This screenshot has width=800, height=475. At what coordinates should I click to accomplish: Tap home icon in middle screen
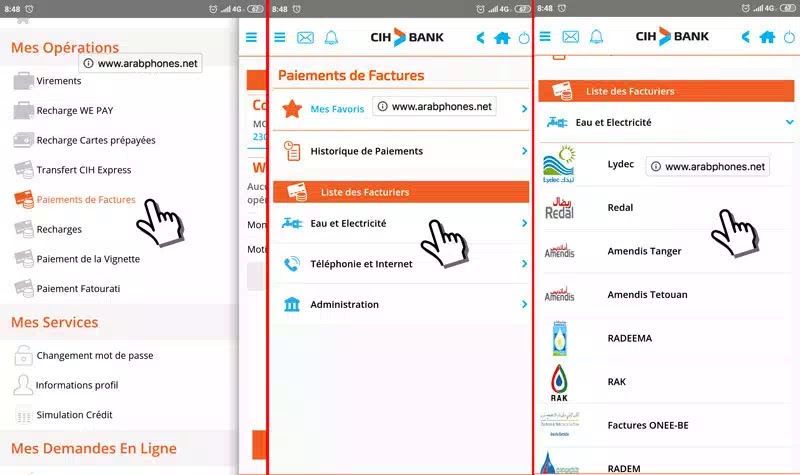(502, 38)
